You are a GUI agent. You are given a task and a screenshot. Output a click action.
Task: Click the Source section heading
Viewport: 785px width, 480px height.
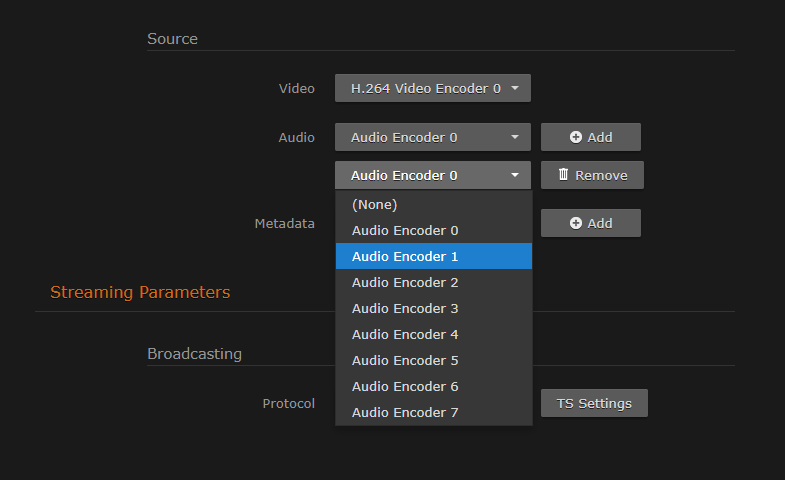172,38
